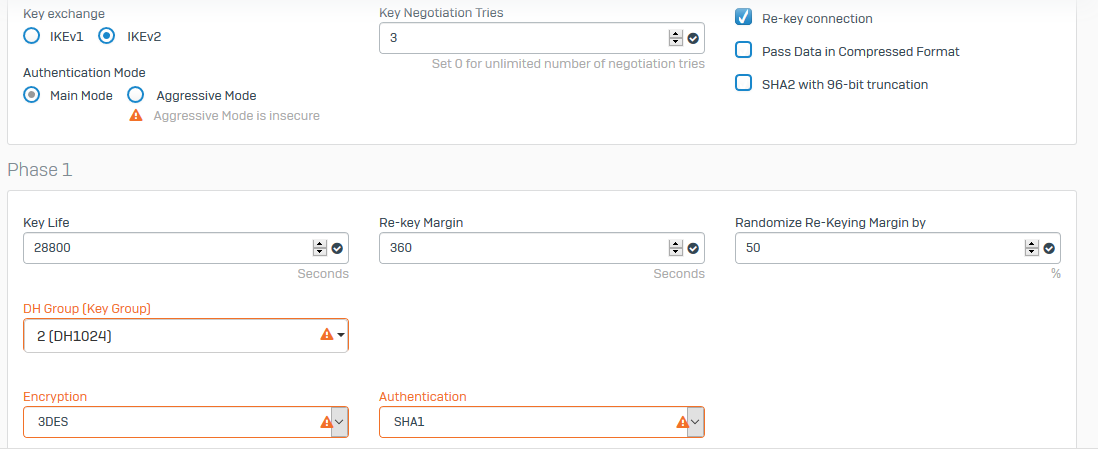This screenshot has width=1098, height=451.
Task: Select the IKEv2 radio button
Action: point(106,36)
